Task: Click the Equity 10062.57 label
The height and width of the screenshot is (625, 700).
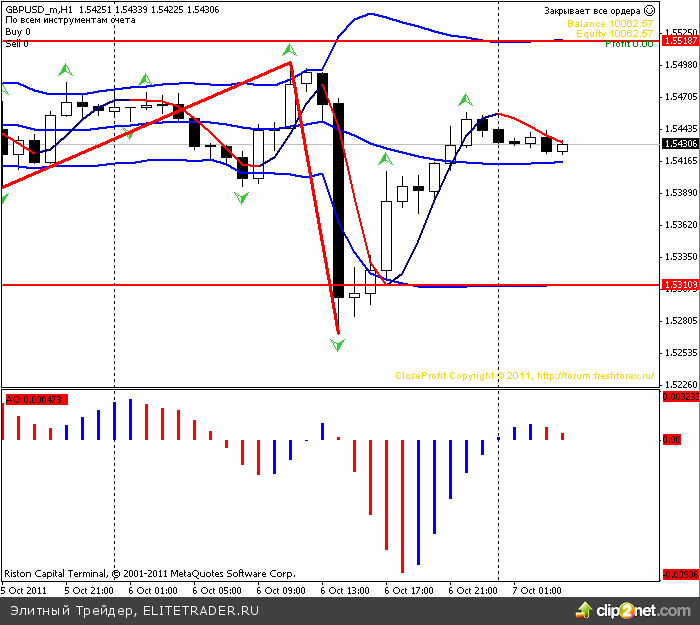Action: [x=613, y=33]
